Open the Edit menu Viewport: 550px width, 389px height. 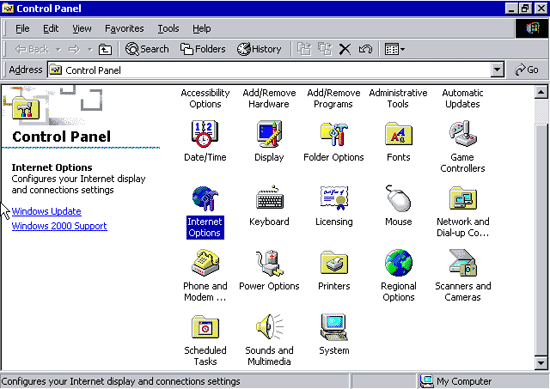51,28
